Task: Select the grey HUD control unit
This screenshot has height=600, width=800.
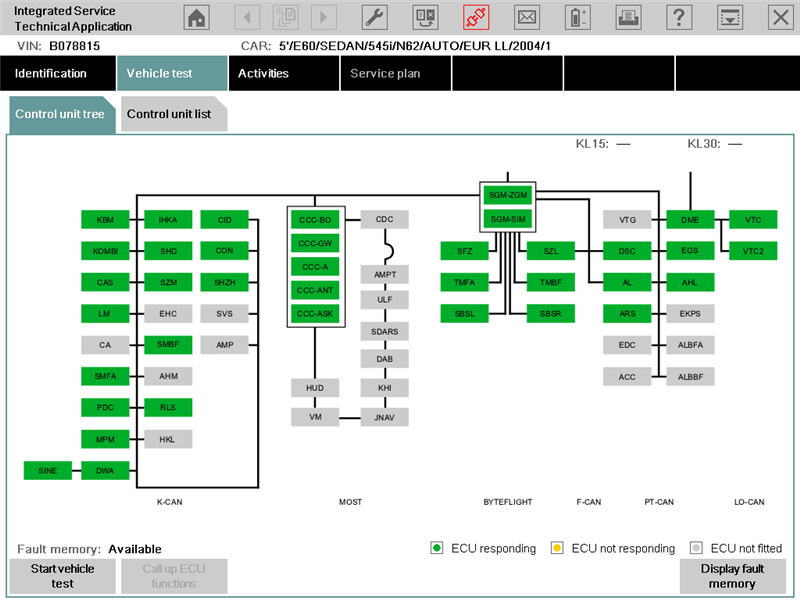Action: (x=315, y=388)
